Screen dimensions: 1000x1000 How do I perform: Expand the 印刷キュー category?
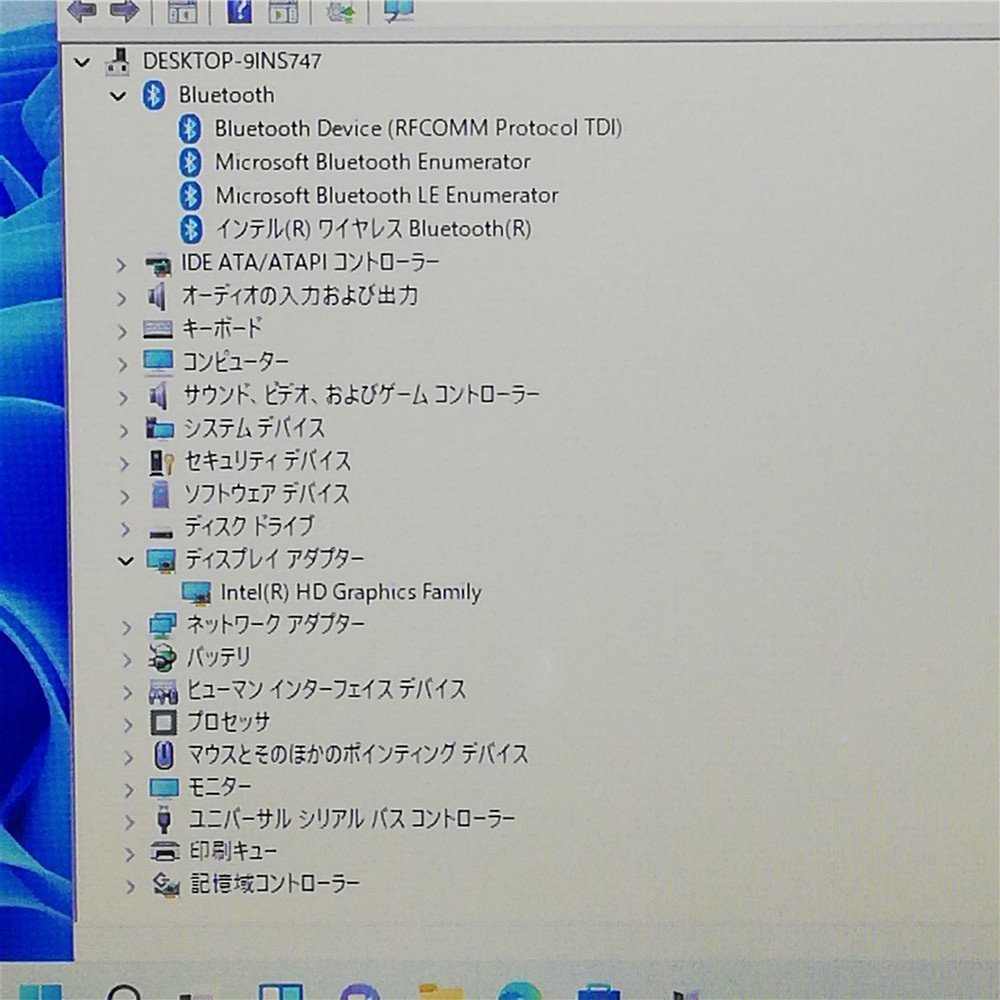[x=130, y=853]
